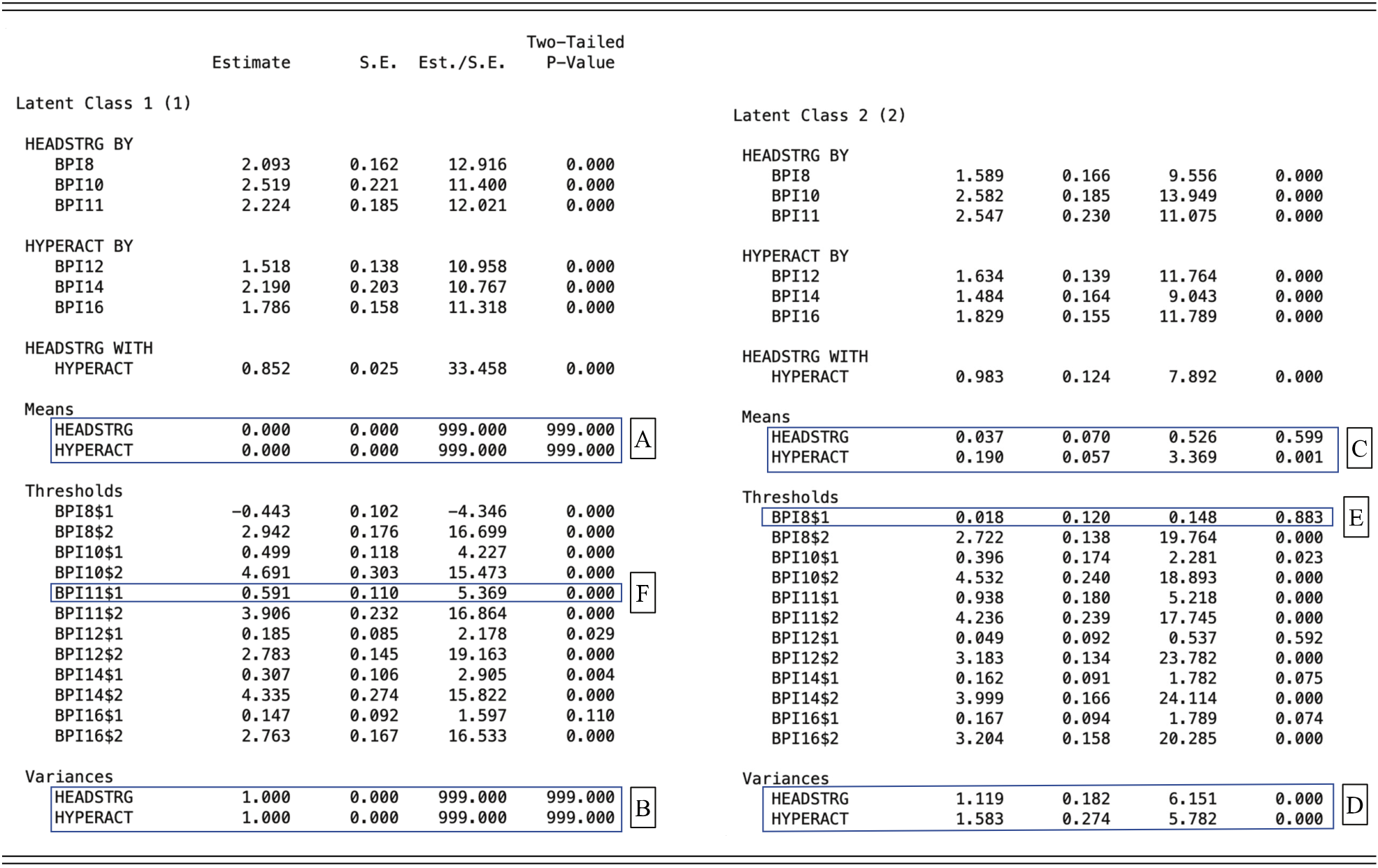Viewport: 1378px width, 868px height.
Task: Click the boxed letter F label
Action: pyautogui.click(x=643, y=593)
